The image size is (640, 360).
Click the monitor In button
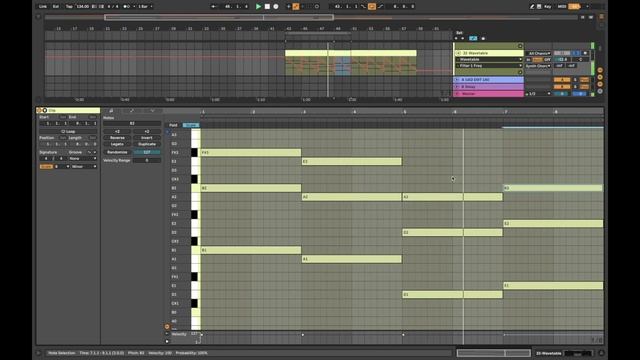point(529,59)
